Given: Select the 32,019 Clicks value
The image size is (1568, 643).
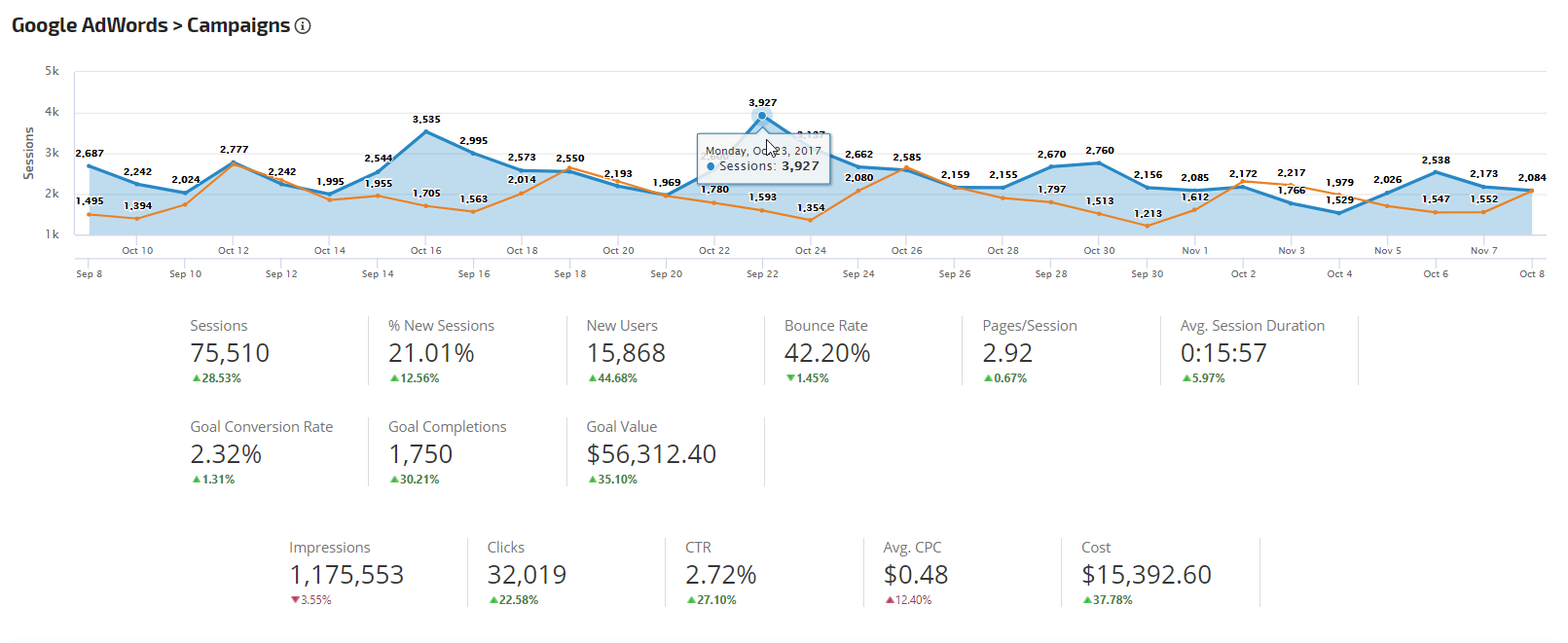Looking at the screenshot, I should click(x=527, y=575).
